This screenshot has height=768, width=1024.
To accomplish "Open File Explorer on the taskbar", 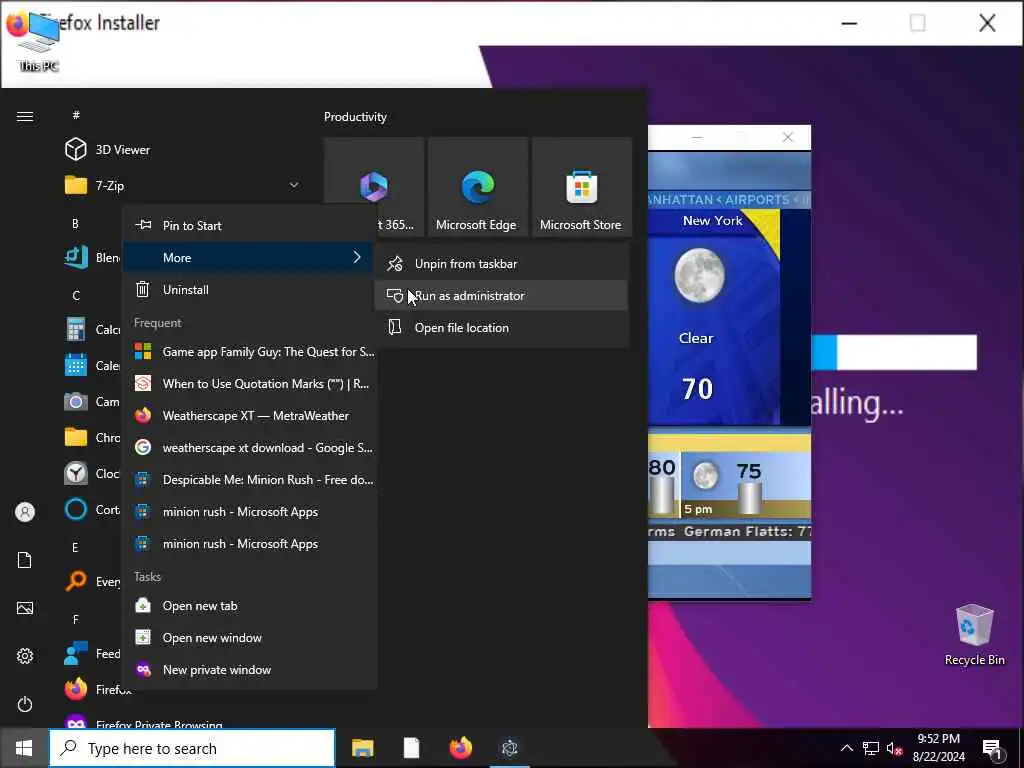I will 362,748.
